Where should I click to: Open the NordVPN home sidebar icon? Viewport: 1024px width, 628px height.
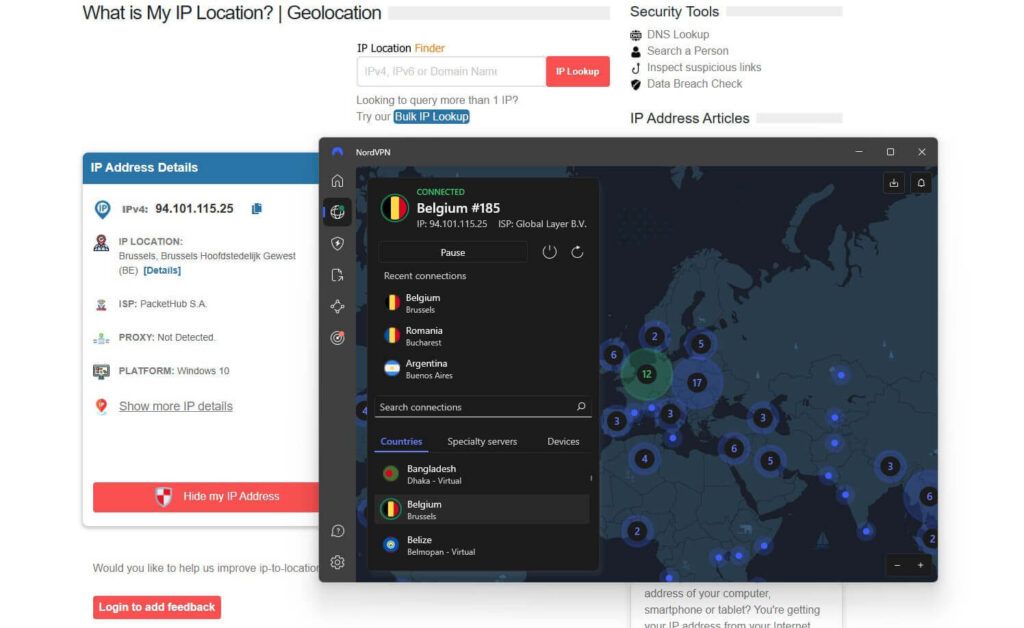[337, 181]
